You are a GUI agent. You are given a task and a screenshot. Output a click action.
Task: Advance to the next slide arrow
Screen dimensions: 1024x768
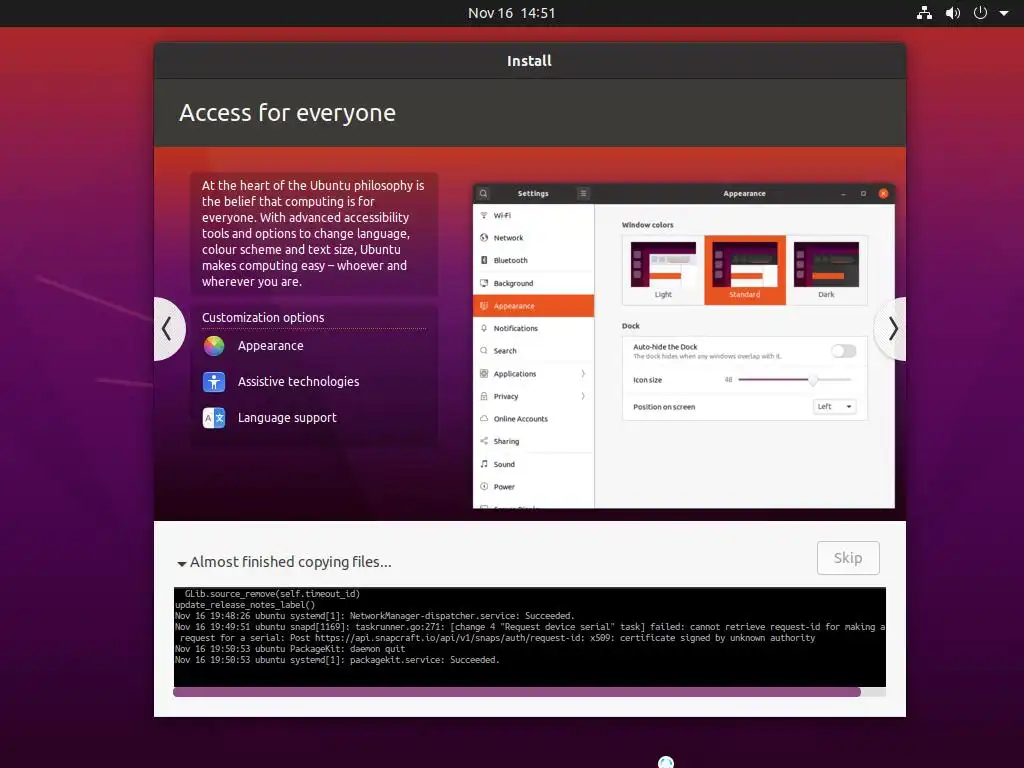(891, 328)
